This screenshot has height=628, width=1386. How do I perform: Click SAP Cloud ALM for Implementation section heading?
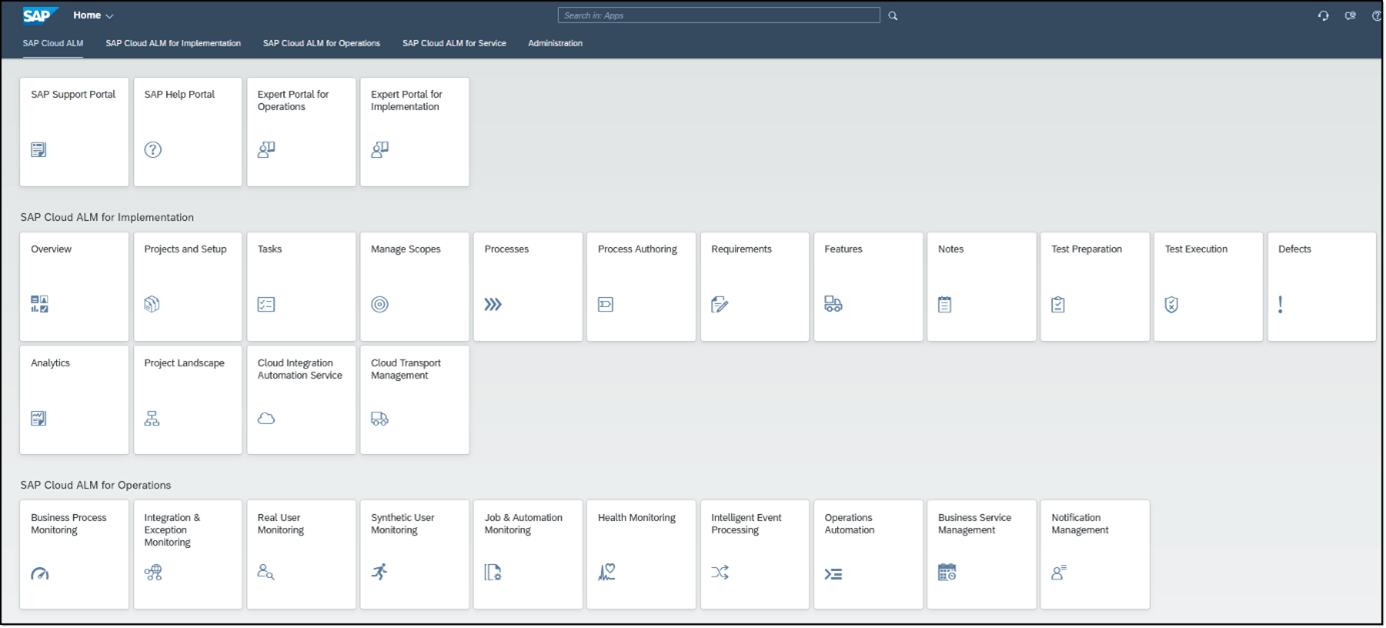[x=107, y=217]
